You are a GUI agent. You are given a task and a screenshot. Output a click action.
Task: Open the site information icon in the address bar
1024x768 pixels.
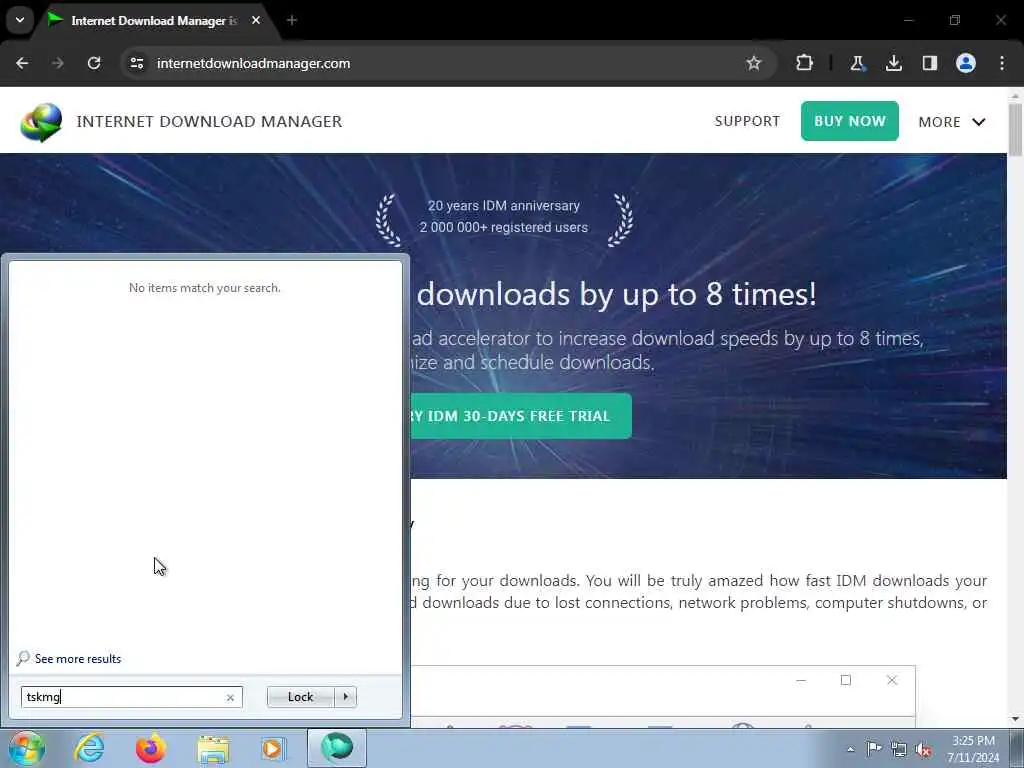(x=136, y=63)
